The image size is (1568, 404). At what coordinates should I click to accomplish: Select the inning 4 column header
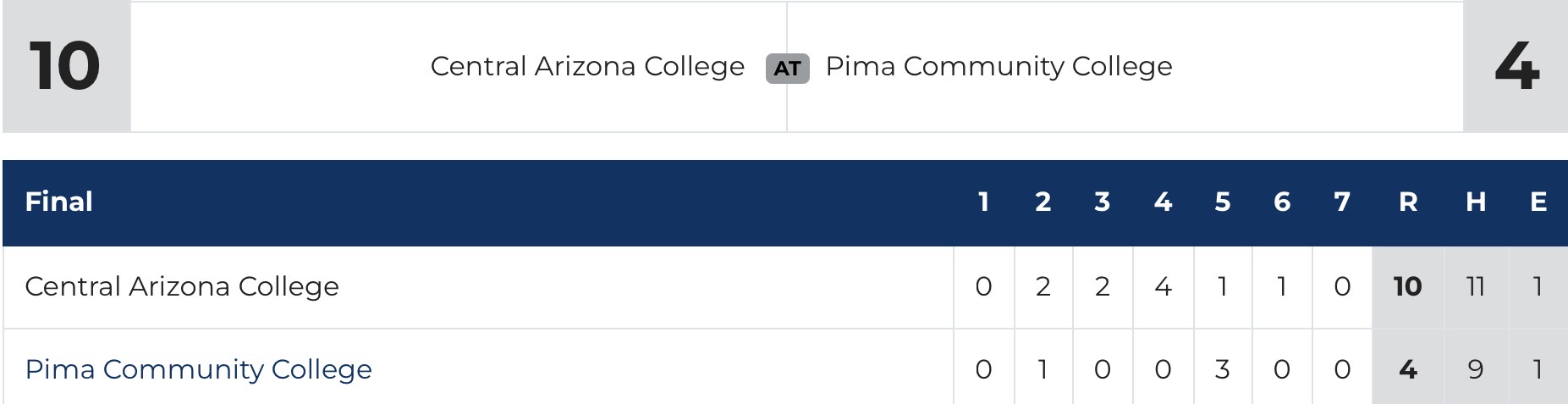(x=1163, y=202)
